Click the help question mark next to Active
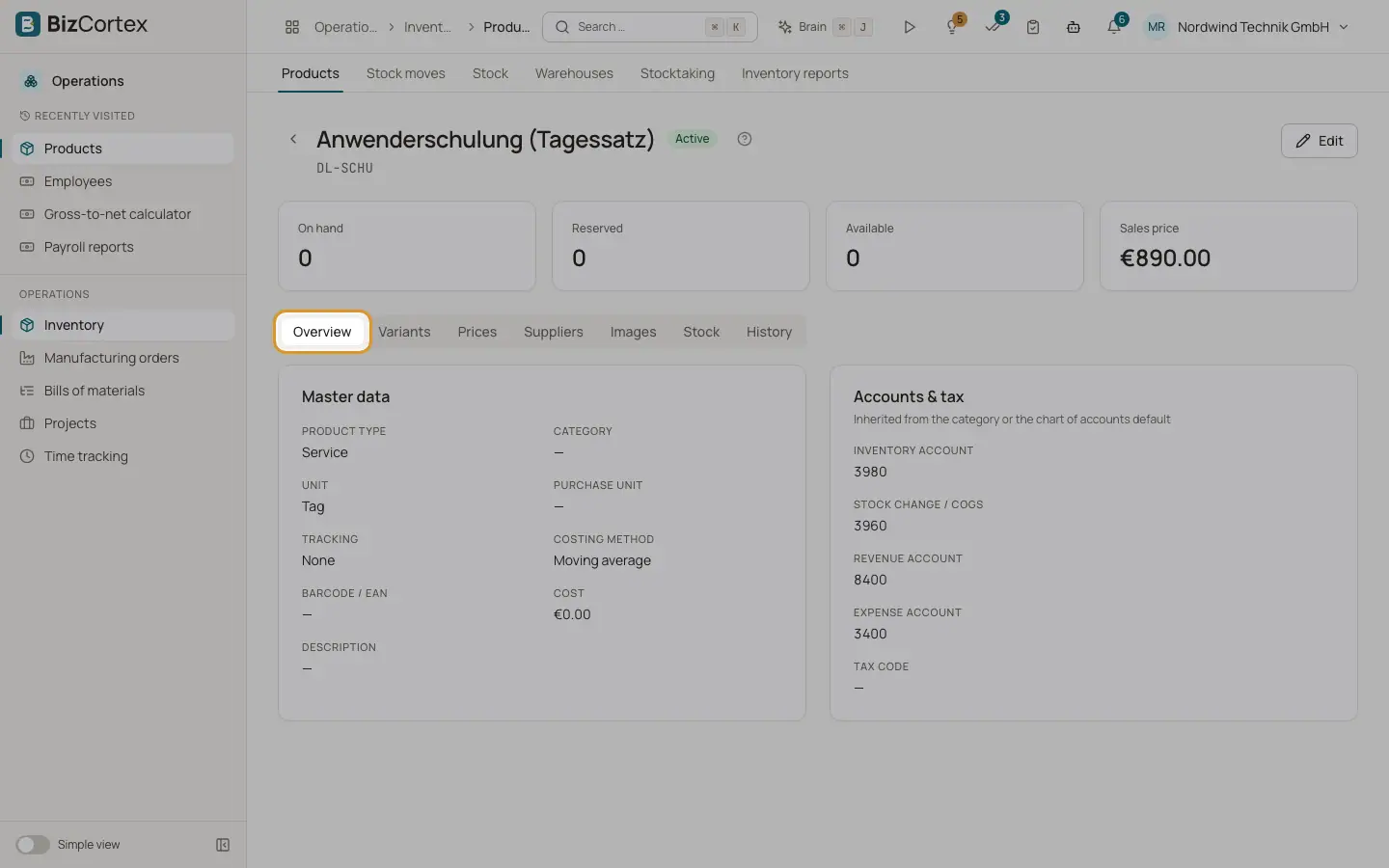The height and width of the screenshot is (868, 1389). [745, 139]
